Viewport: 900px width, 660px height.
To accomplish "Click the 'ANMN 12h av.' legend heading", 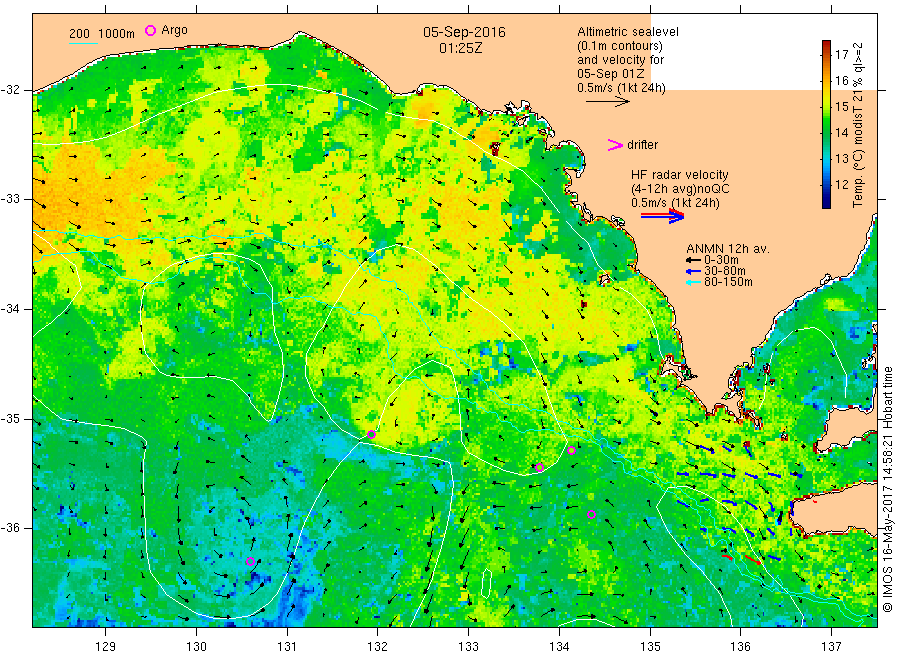I will click(x=728, y=249).
